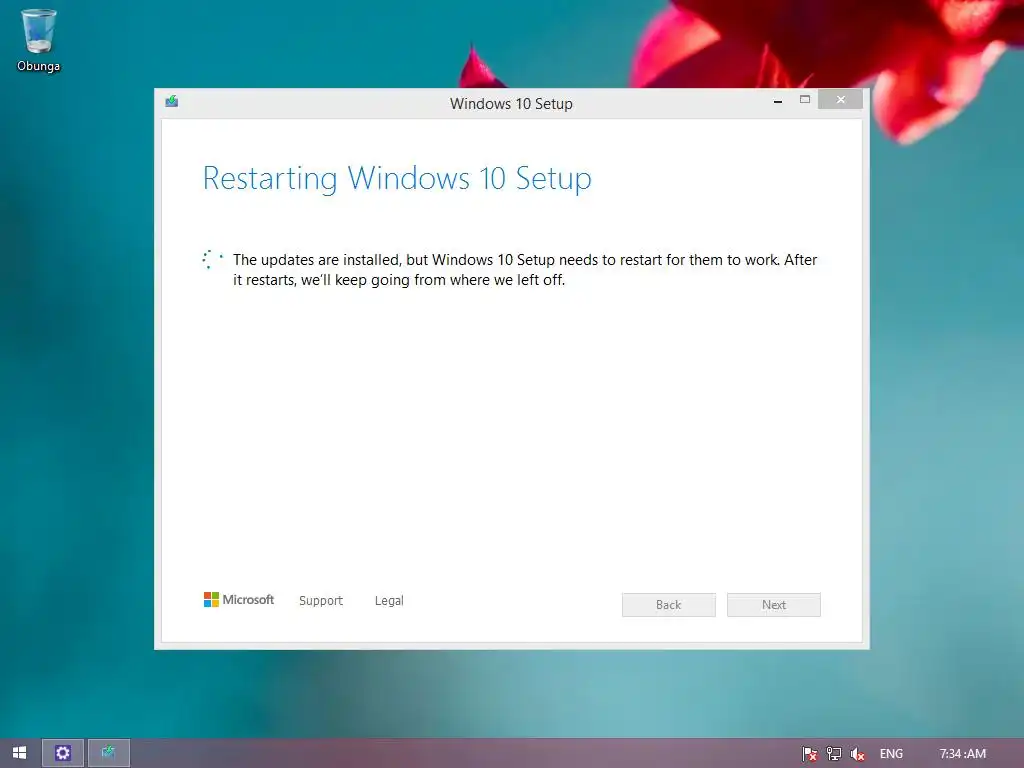Open the Legal link

pos(389,601)
